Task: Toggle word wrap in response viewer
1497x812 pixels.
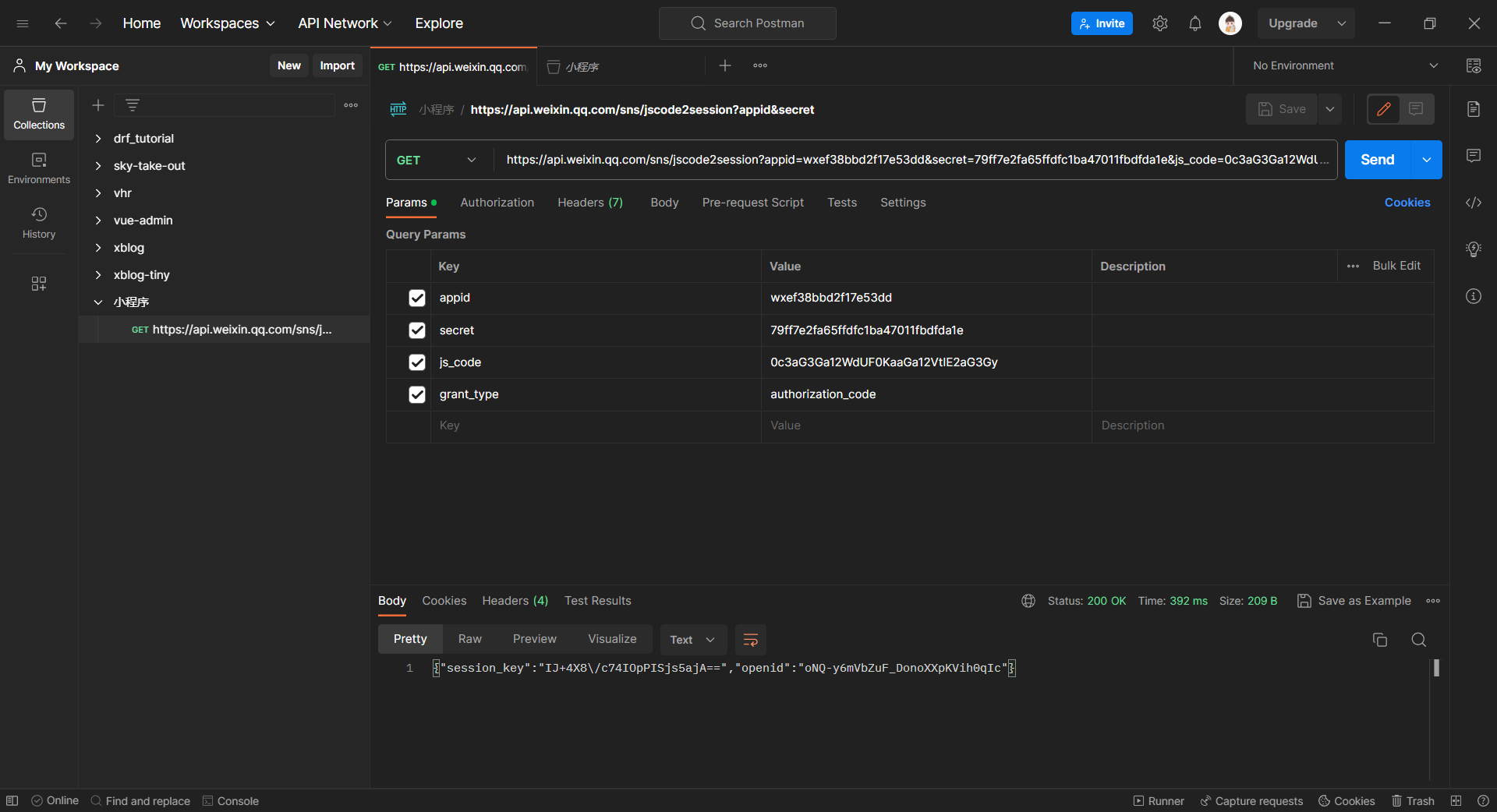Action: (x=750, y=640)
